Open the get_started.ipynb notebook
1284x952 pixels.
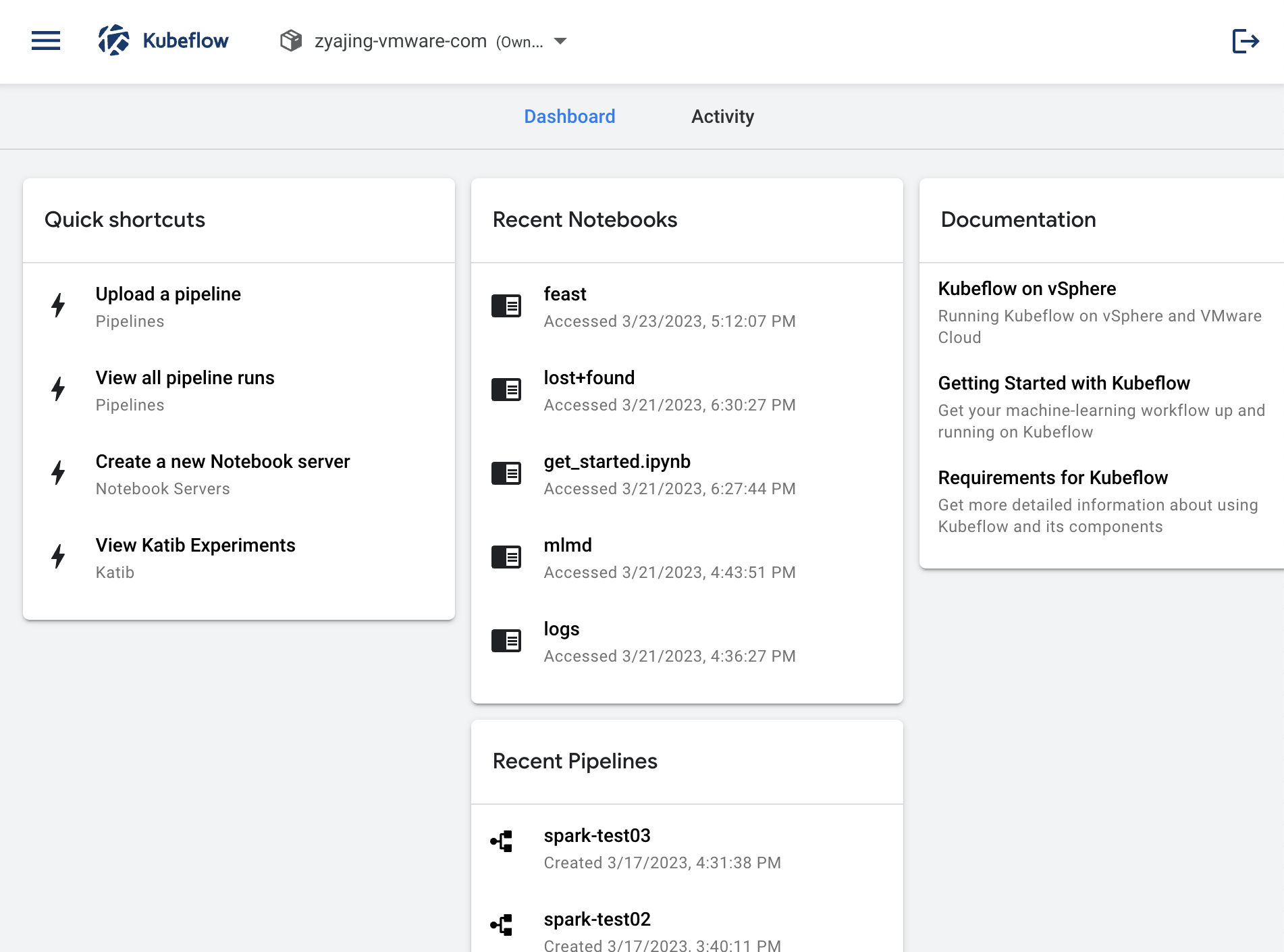617,462
